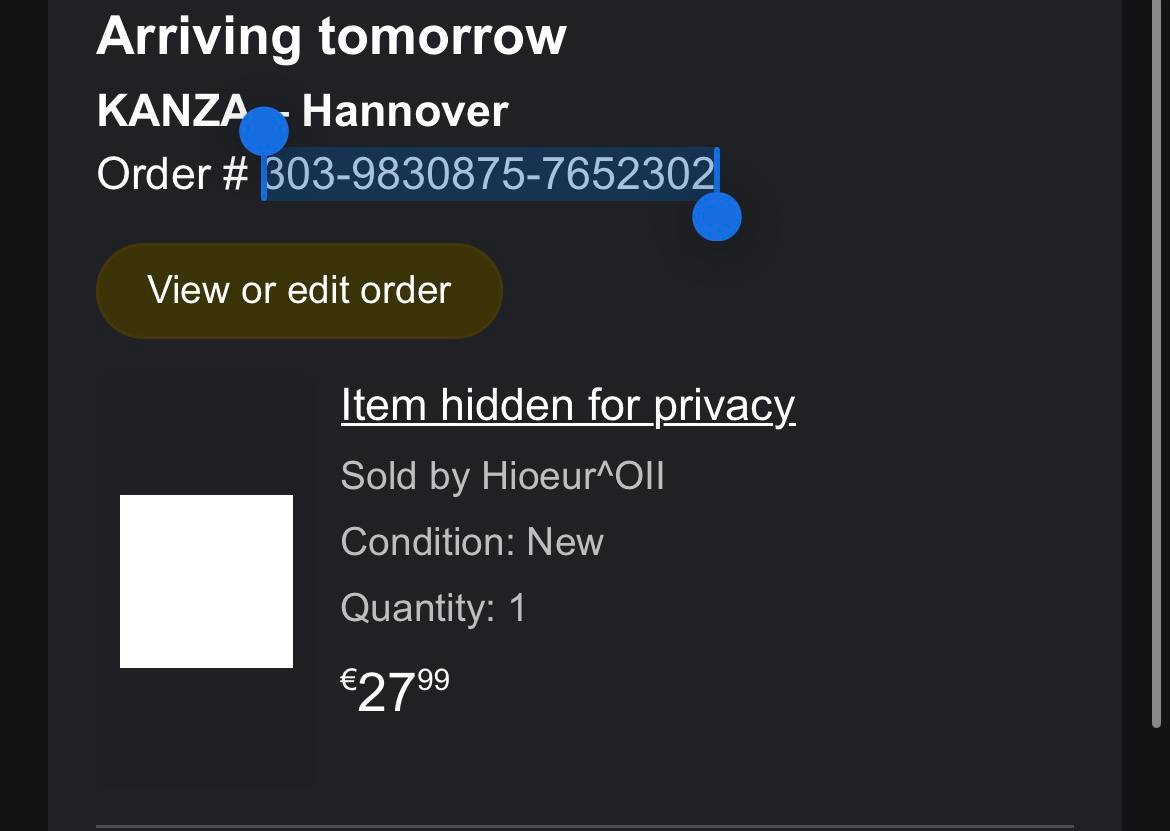This screenshot has height=831, width=1170.
Task: Click the Arriving tomorrow heading
Action: [x=331, y=36]
